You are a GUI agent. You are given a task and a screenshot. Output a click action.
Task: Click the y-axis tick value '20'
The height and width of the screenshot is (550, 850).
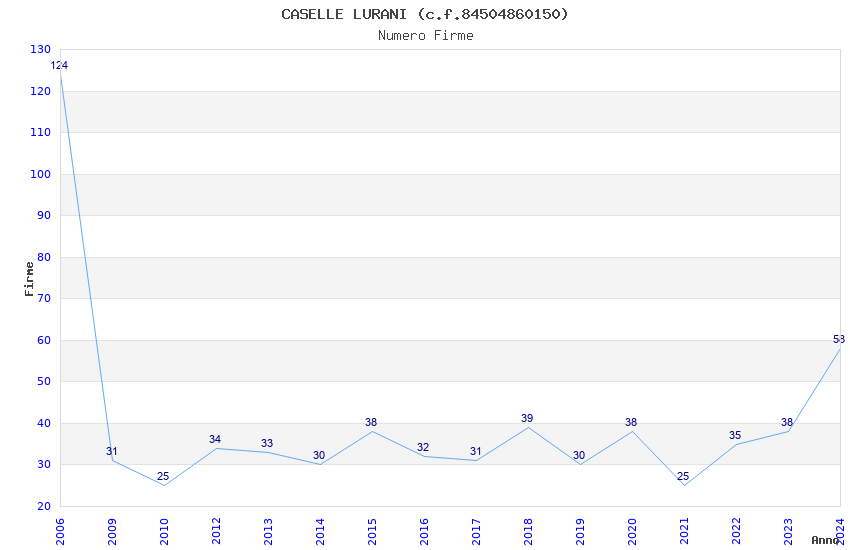click(44, 506)
